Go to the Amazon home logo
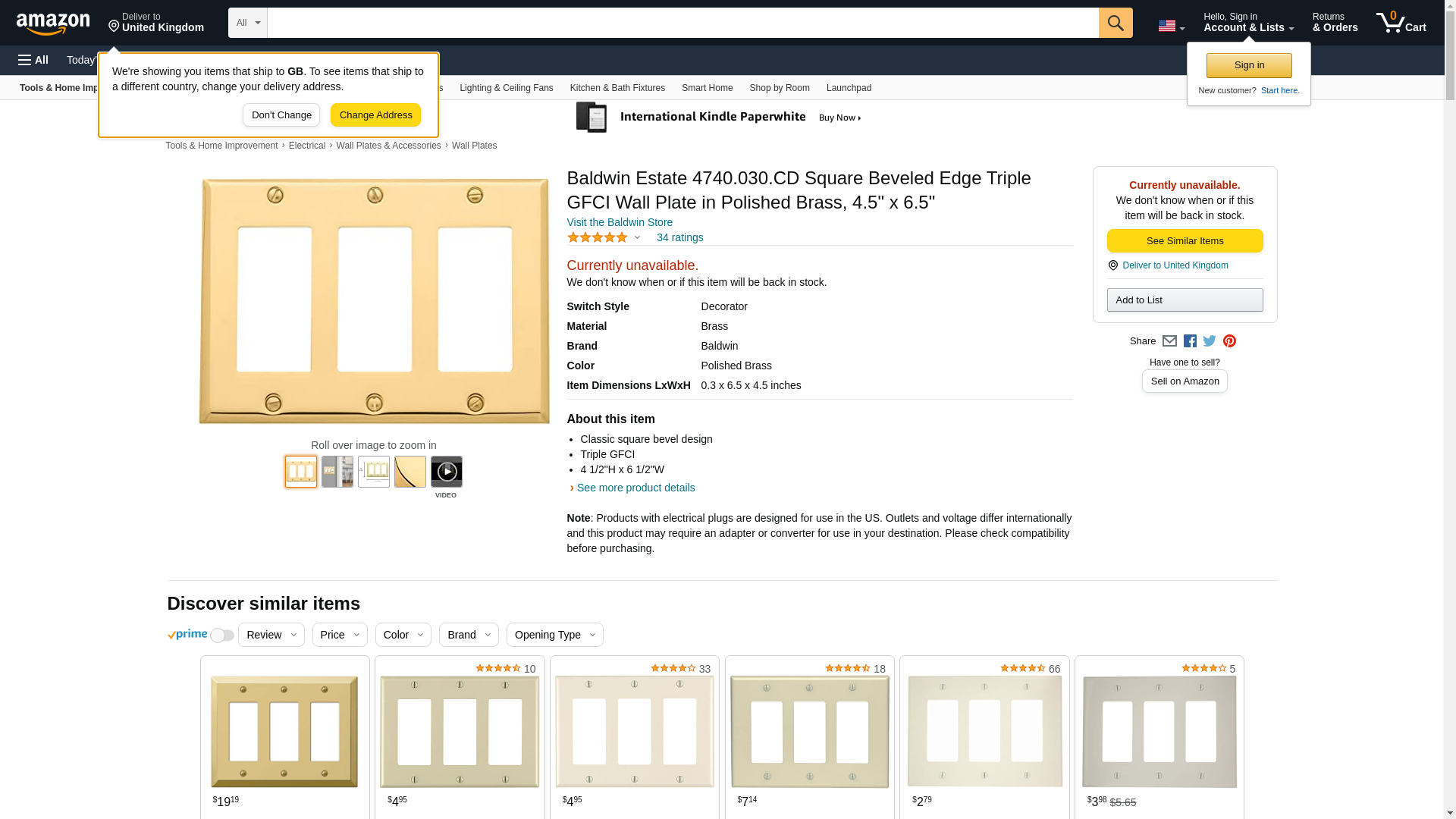1456x819 pixels. tap(53, 24)
